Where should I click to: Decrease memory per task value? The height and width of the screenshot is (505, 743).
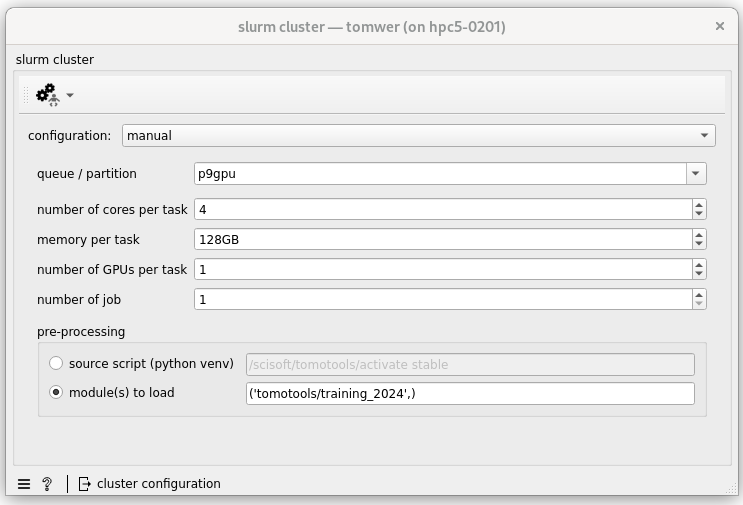[699, 244]
